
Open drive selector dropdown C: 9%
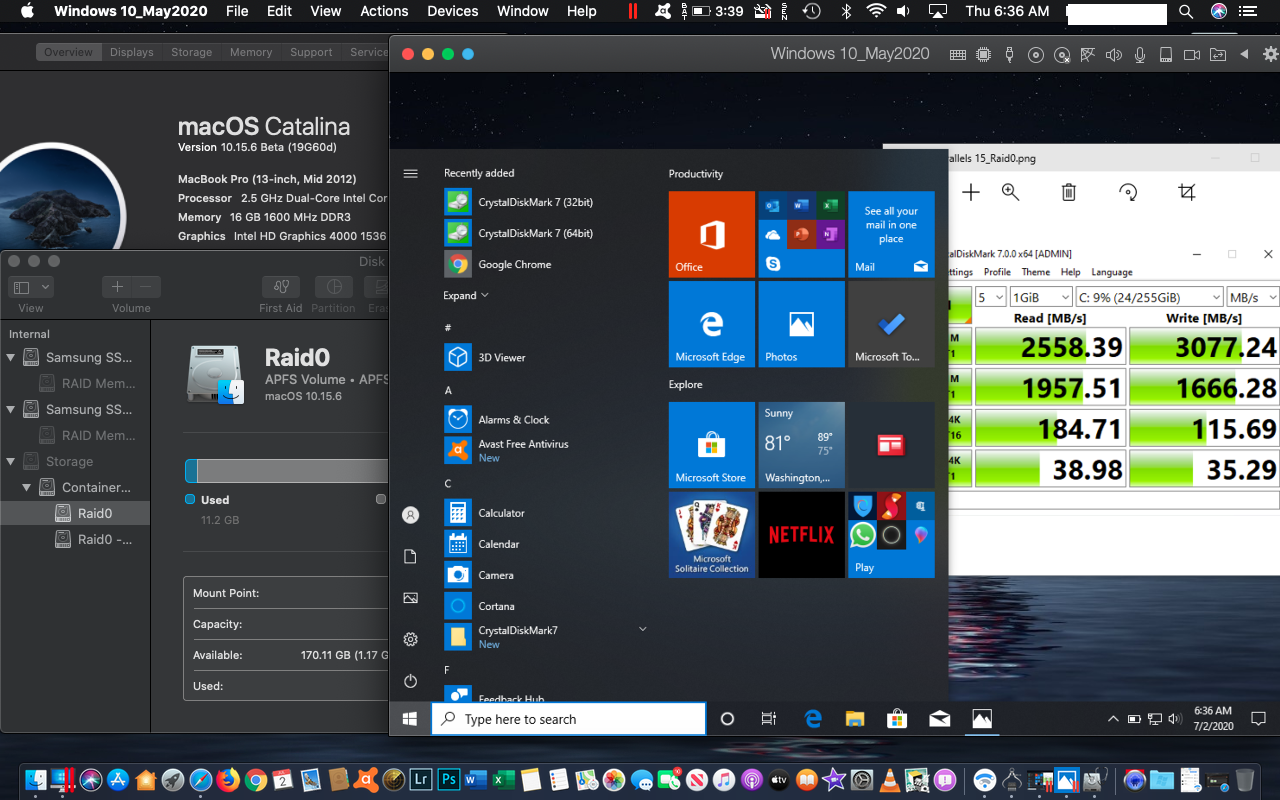point(1149,297)
